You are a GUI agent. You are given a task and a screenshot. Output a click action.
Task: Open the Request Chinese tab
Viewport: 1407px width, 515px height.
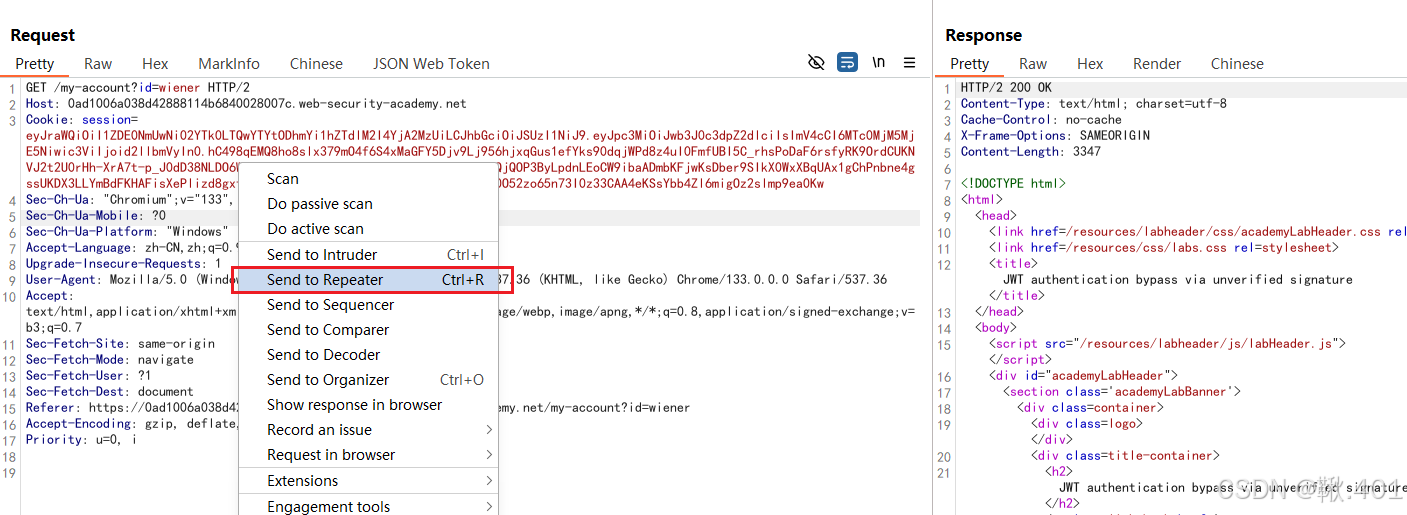316,63
